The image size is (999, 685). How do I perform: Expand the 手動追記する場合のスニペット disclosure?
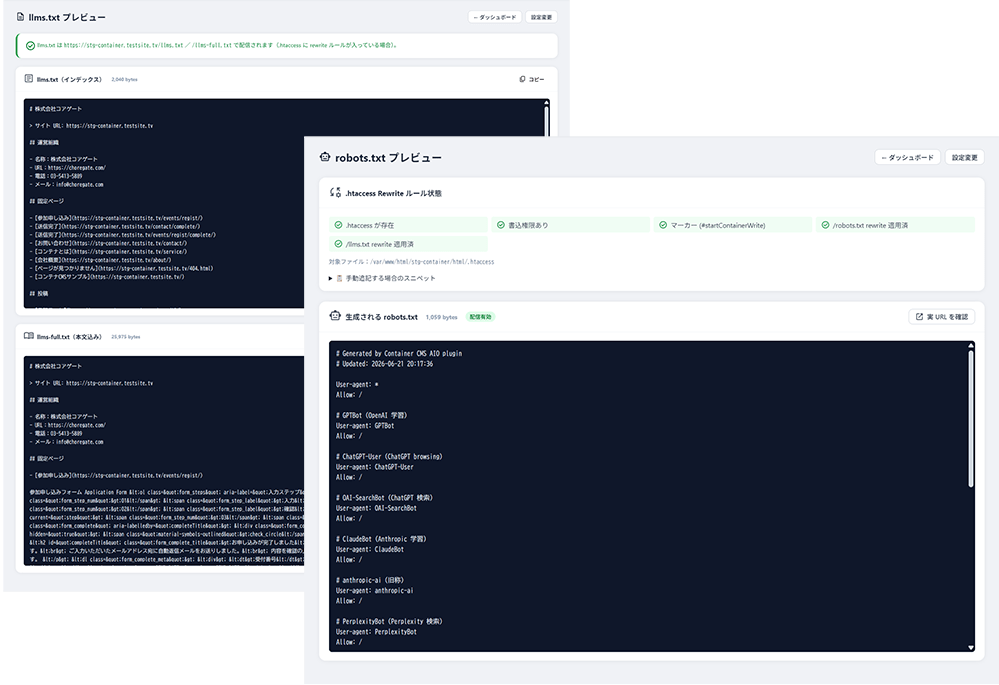pos(382,278)
